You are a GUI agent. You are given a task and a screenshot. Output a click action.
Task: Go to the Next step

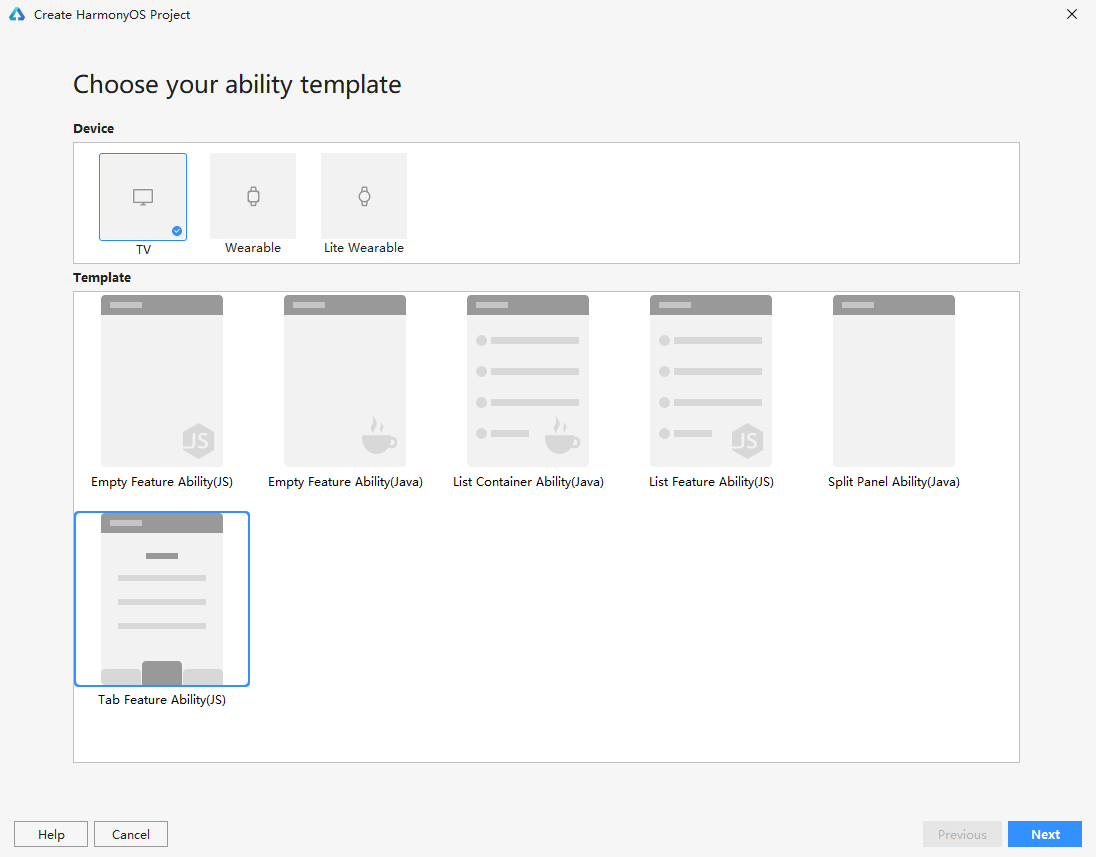point(1045,834)
